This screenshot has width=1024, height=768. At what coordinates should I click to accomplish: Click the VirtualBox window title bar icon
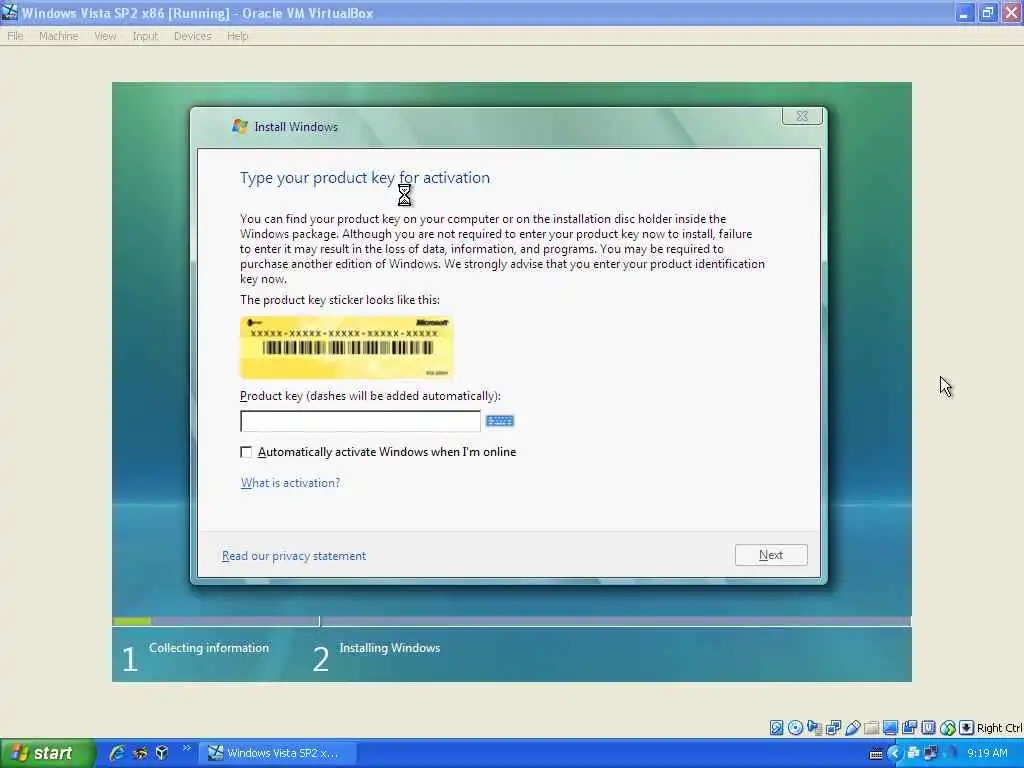coord(9,12)
